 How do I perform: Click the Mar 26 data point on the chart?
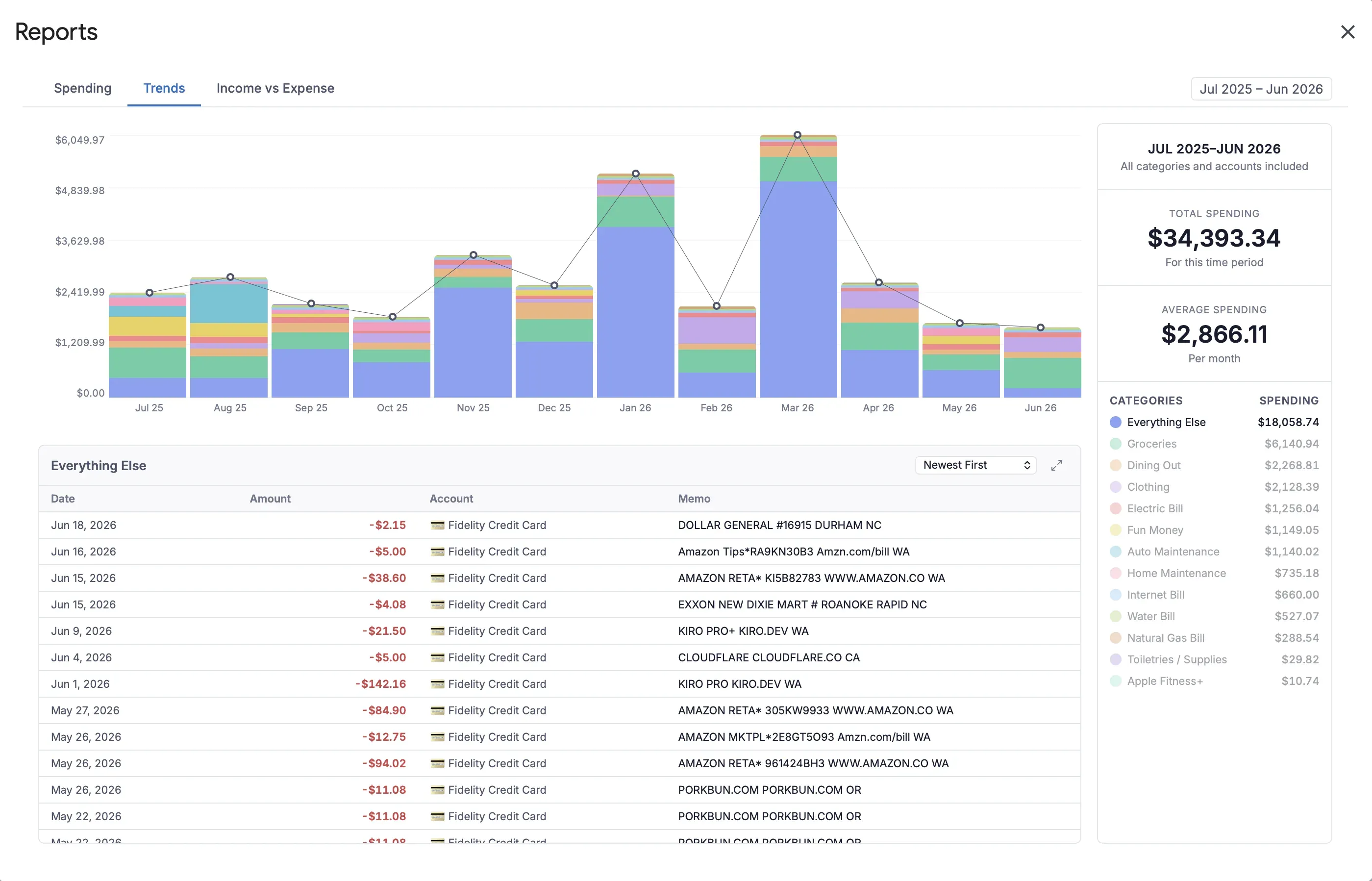click(797, 135)
